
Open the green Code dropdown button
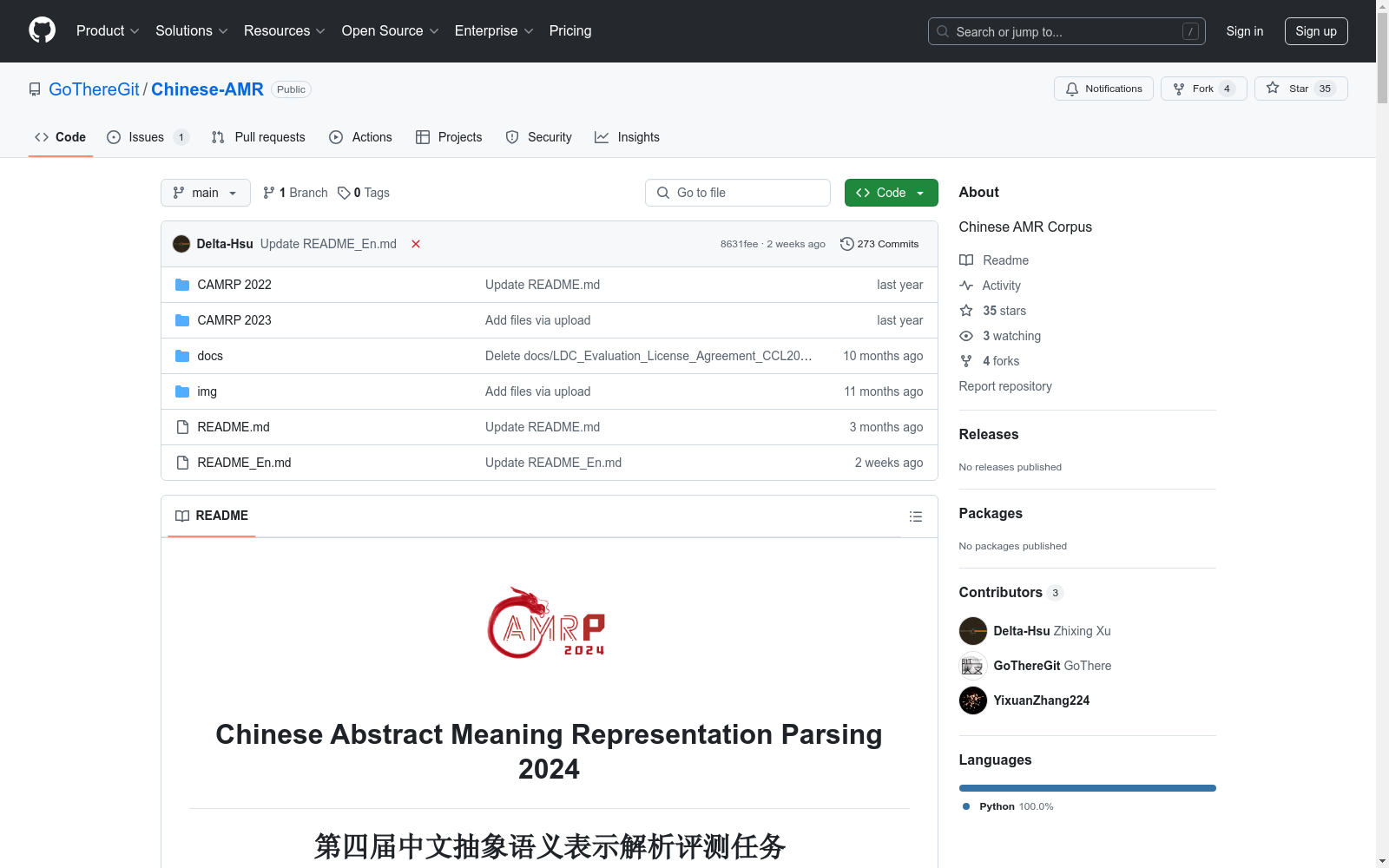(891, 193)
